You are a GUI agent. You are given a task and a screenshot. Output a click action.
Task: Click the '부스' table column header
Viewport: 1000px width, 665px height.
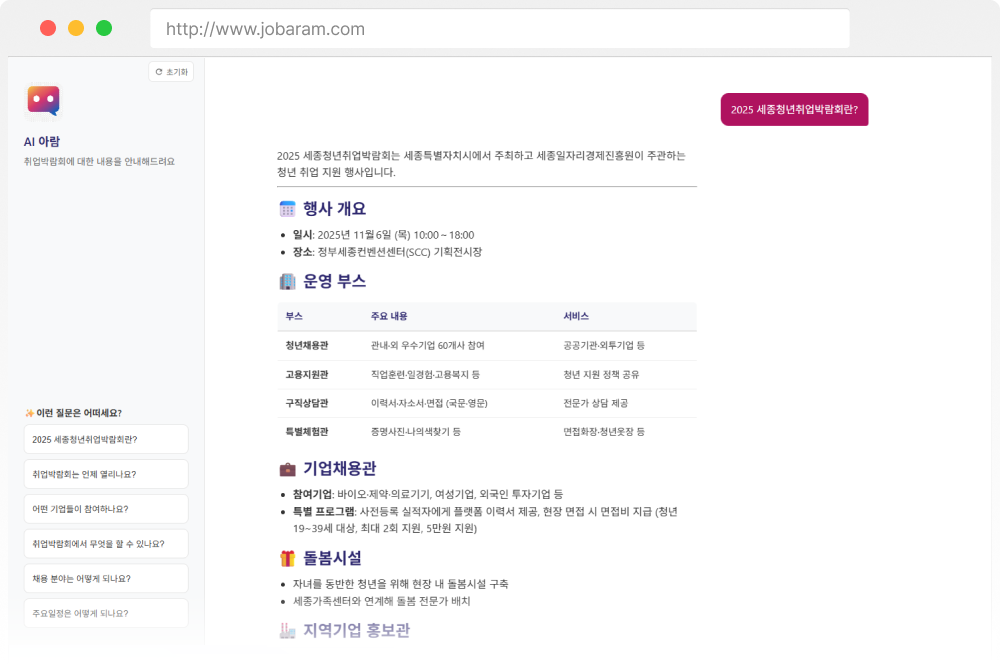point(294,316)
